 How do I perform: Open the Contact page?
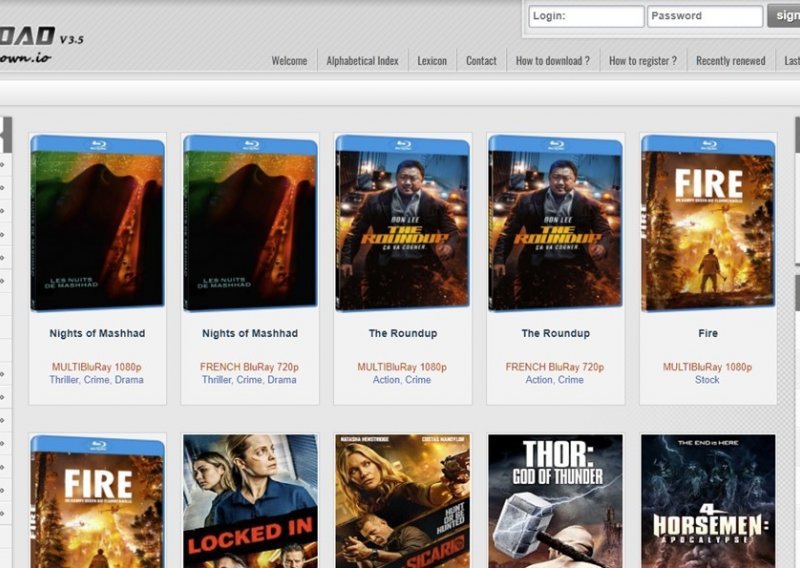tap(481, 61)
